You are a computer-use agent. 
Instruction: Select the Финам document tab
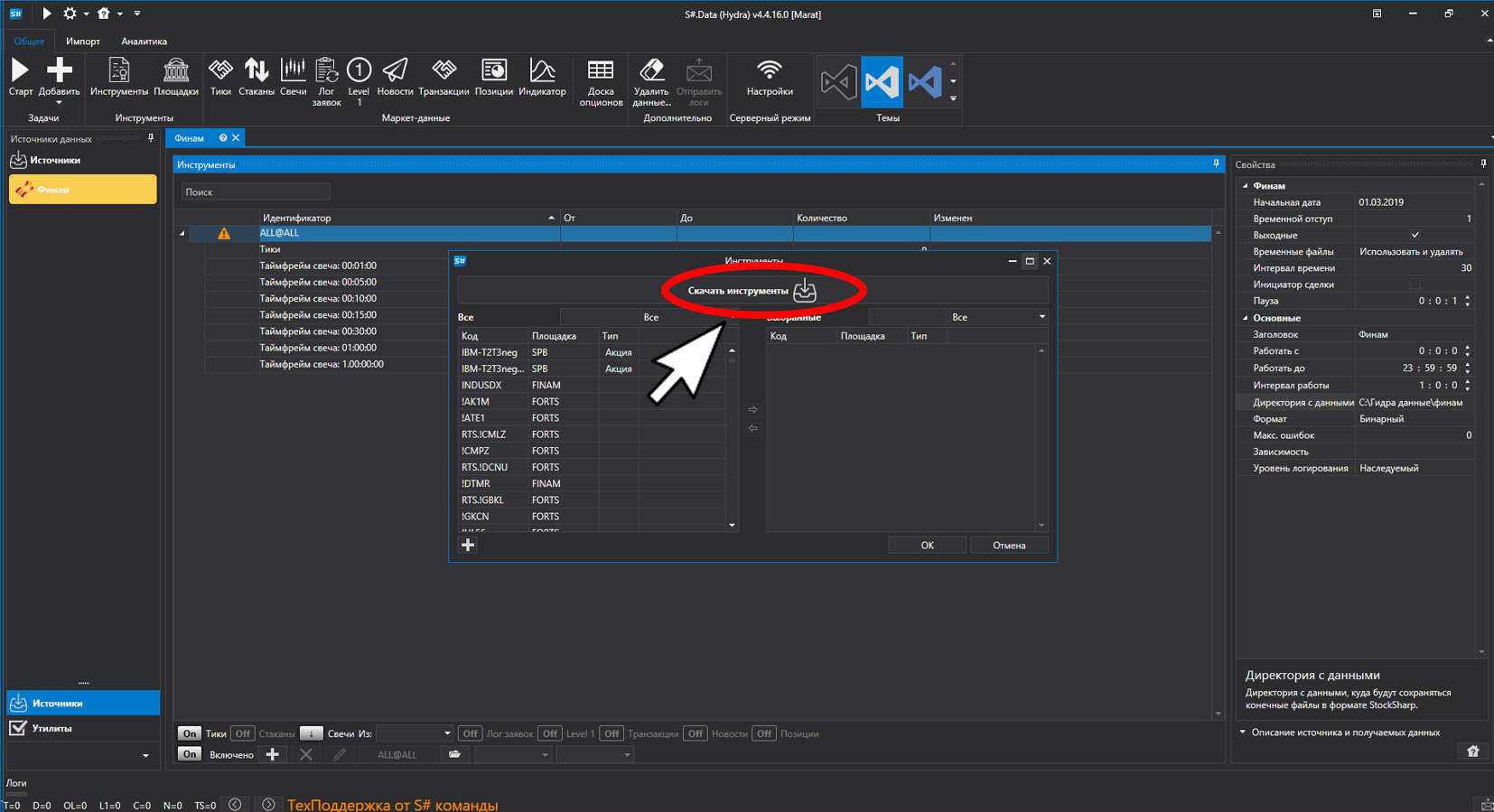click(x=190, y=138)
